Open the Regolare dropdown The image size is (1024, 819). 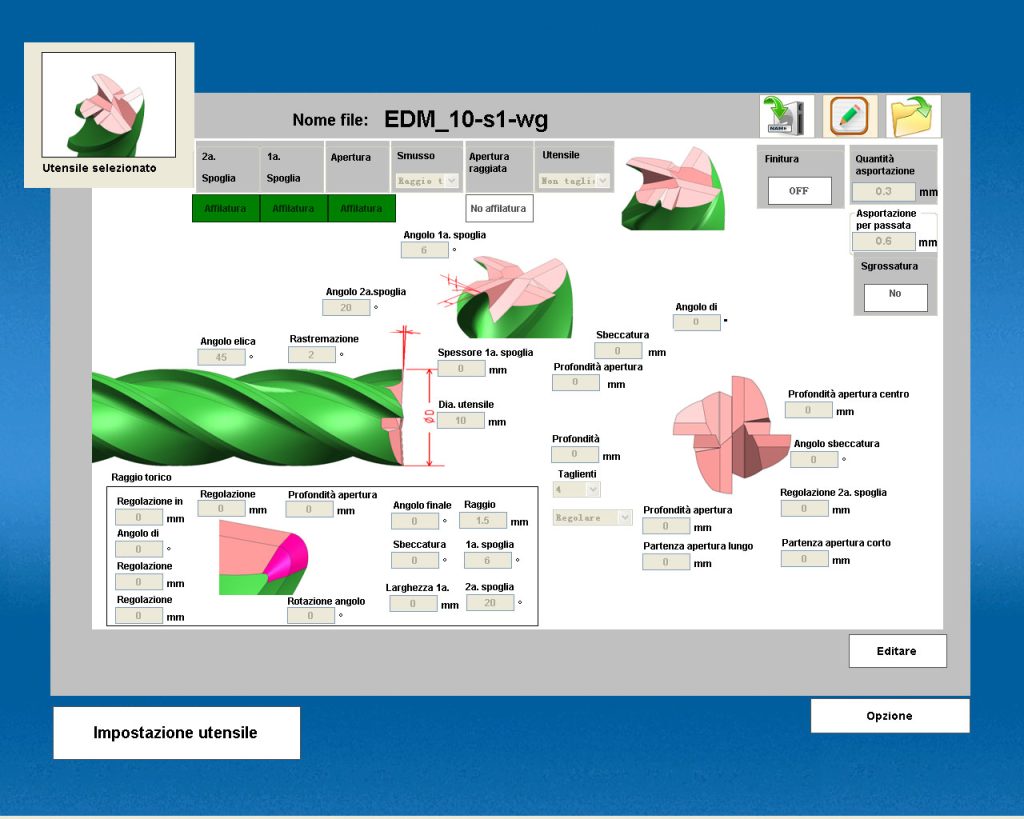tap(592, 517)
